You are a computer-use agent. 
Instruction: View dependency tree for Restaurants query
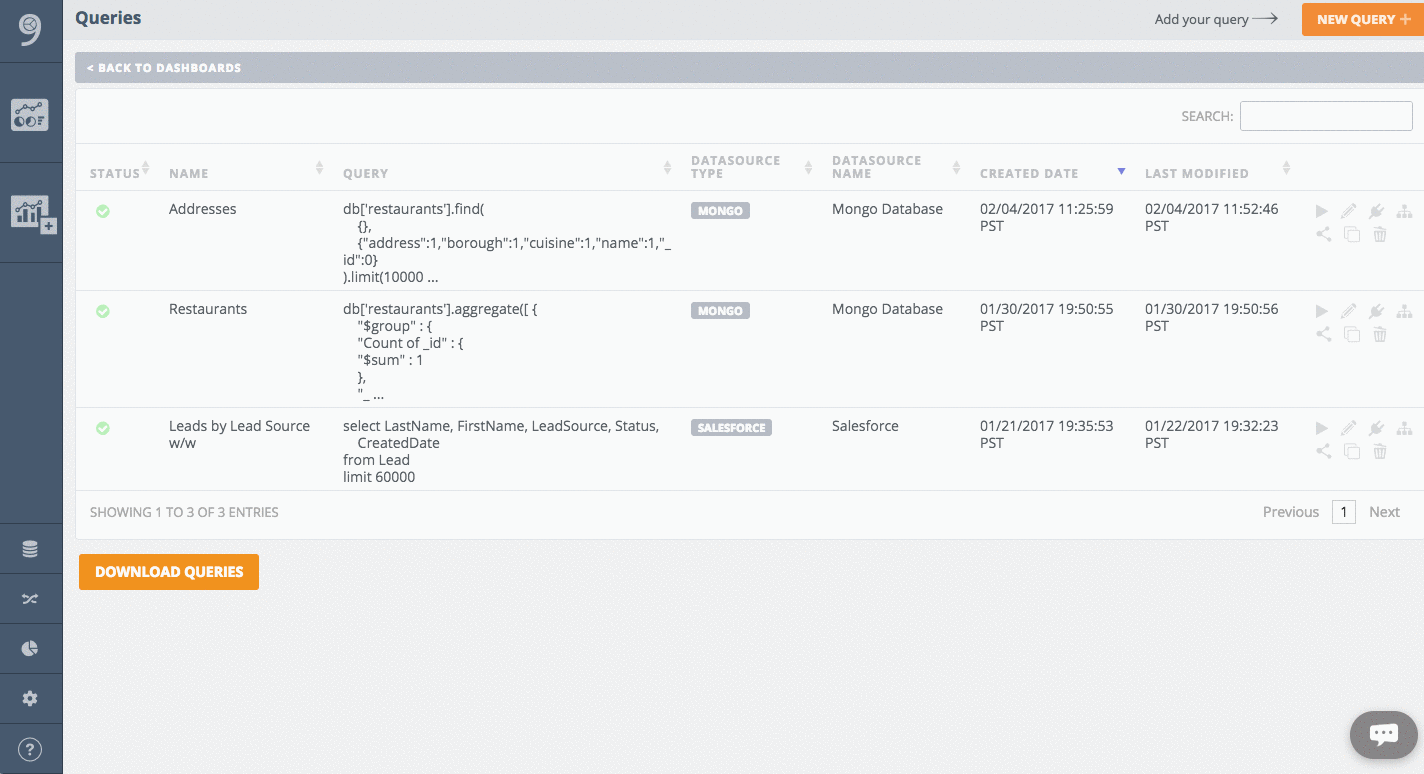pyautogui.click(x=1404, y=311)
